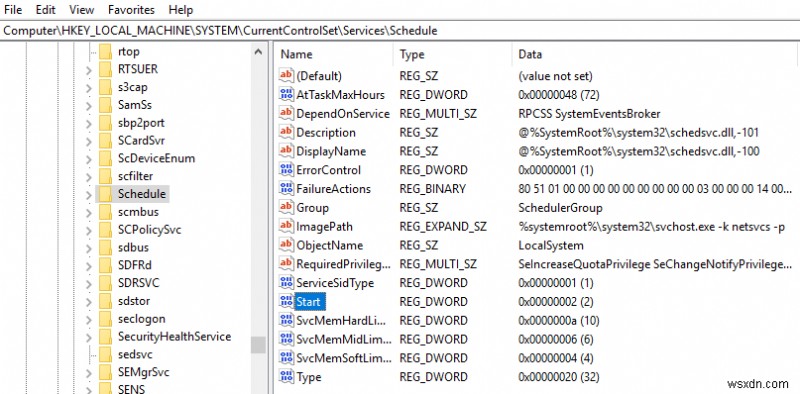Click the RequiredPrivileg... value icon
Image resolution: width=800 pixels, height=394 pixels.
click(x=286, y=264)
